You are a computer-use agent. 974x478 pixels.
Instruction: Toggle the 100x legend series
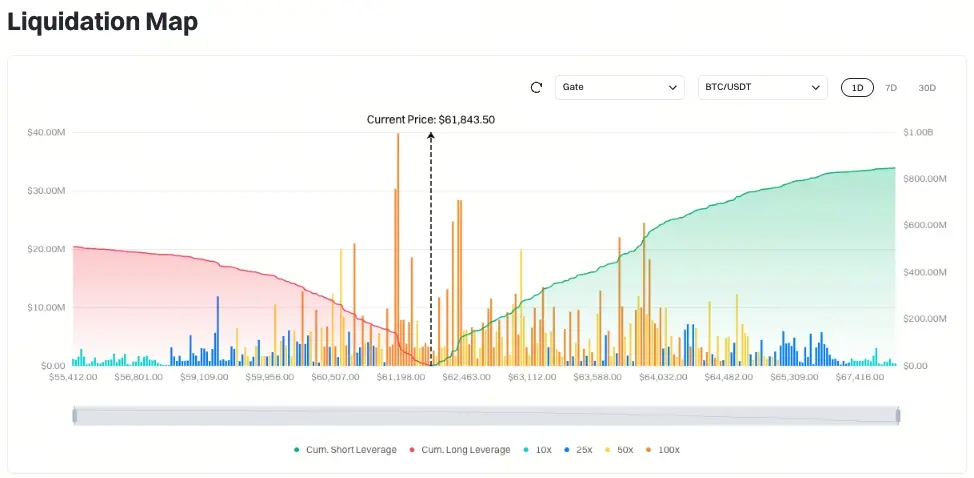point(665,449)
